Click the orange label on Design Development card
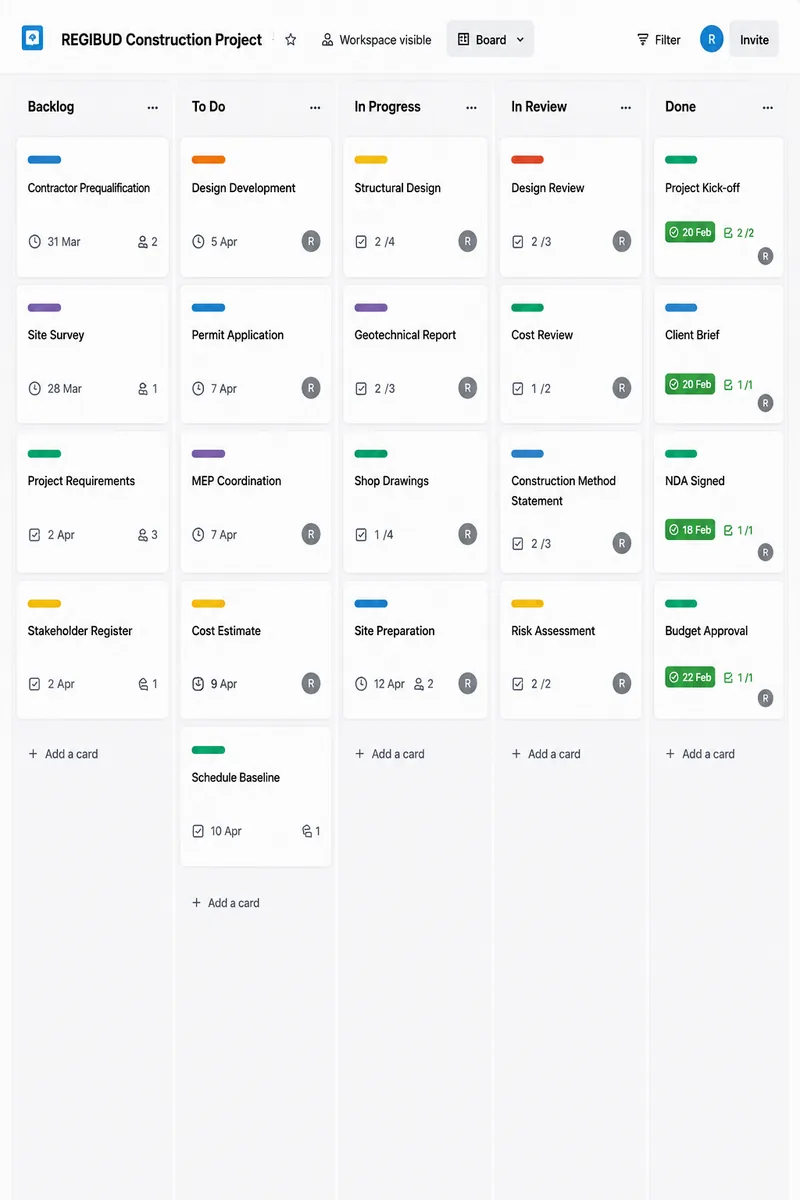This screenshot has width=800, height=1200. [208, 160]
